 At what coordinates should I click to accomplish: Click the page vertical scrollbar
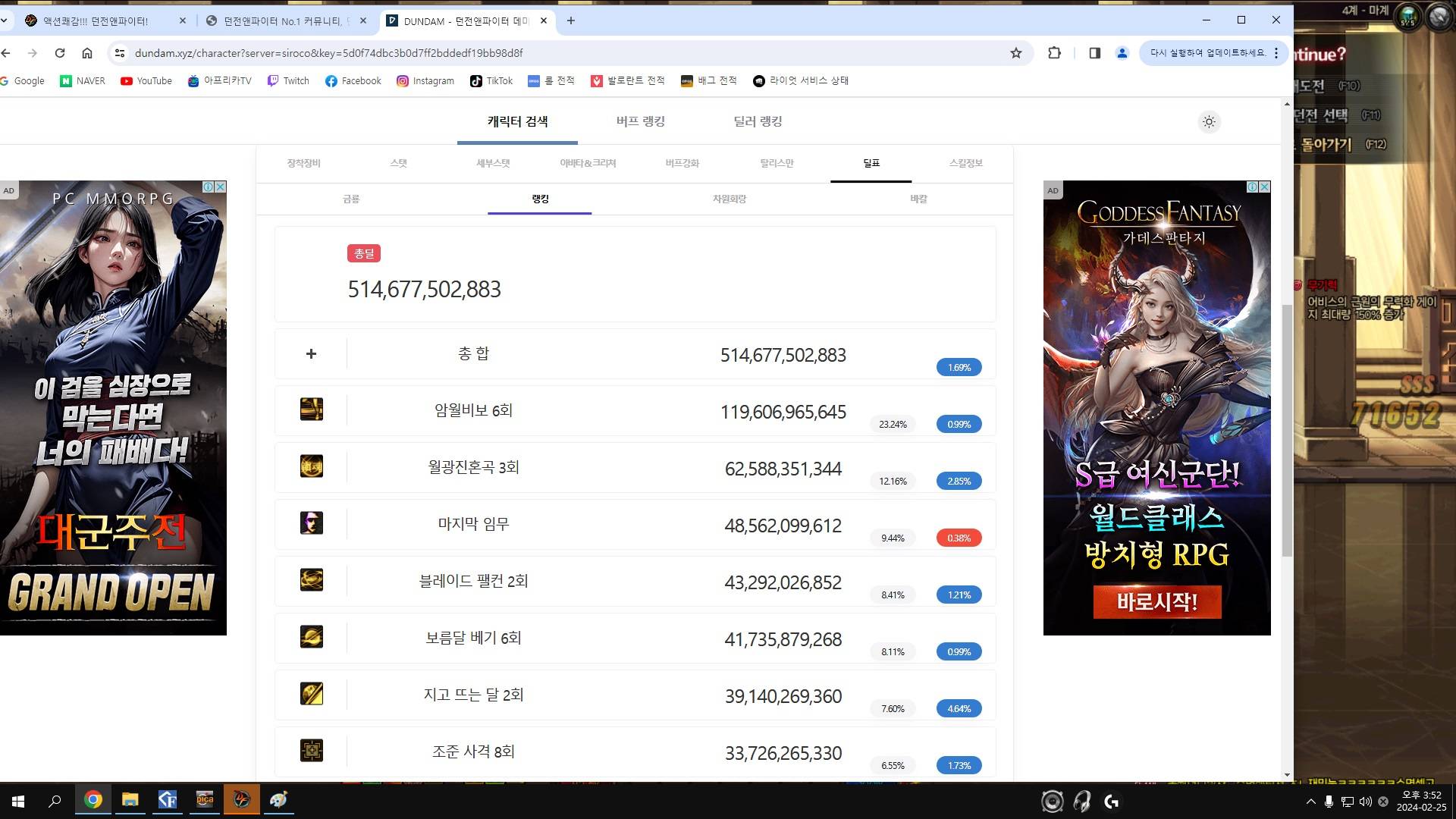point(1287,431)
